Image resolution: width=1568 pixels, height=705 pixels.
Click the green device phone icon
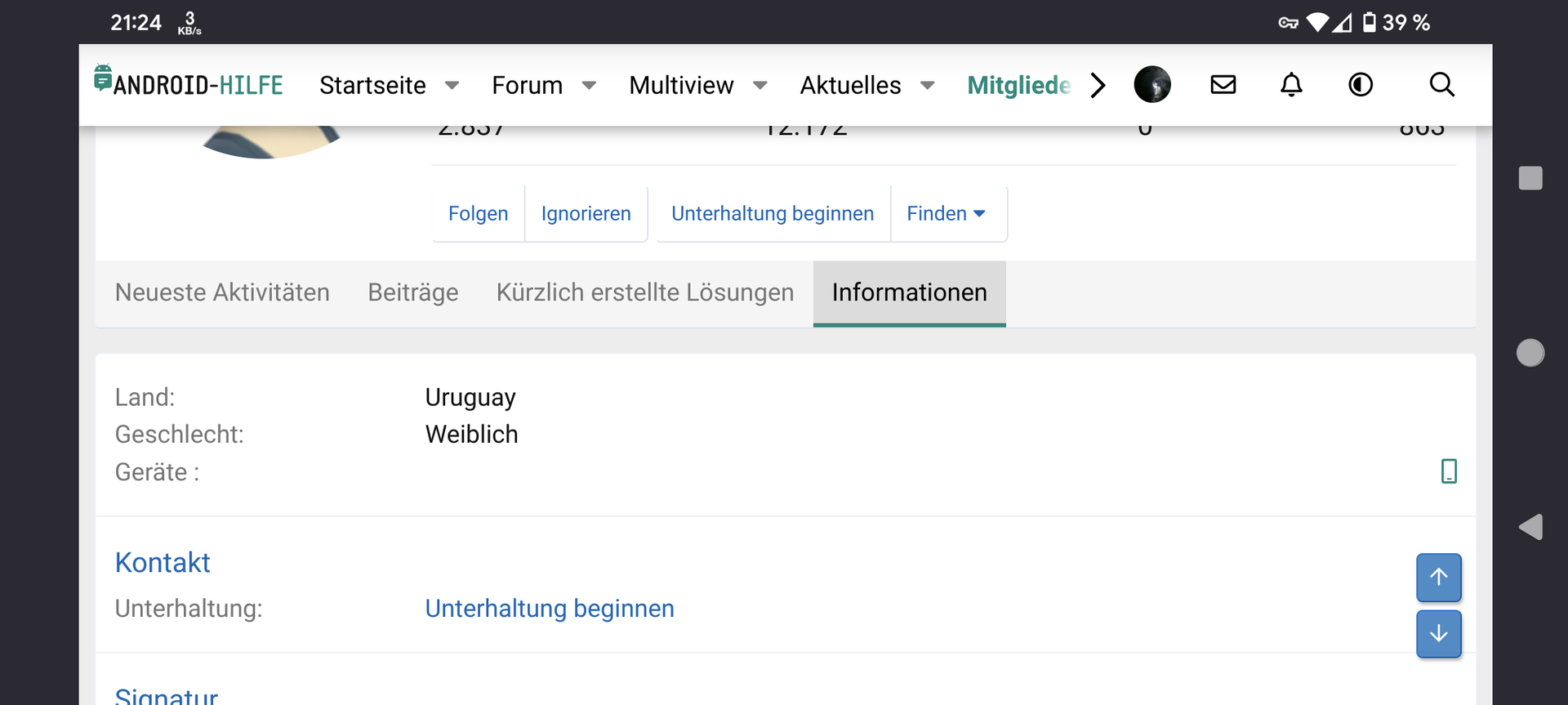coord(1449,471)
